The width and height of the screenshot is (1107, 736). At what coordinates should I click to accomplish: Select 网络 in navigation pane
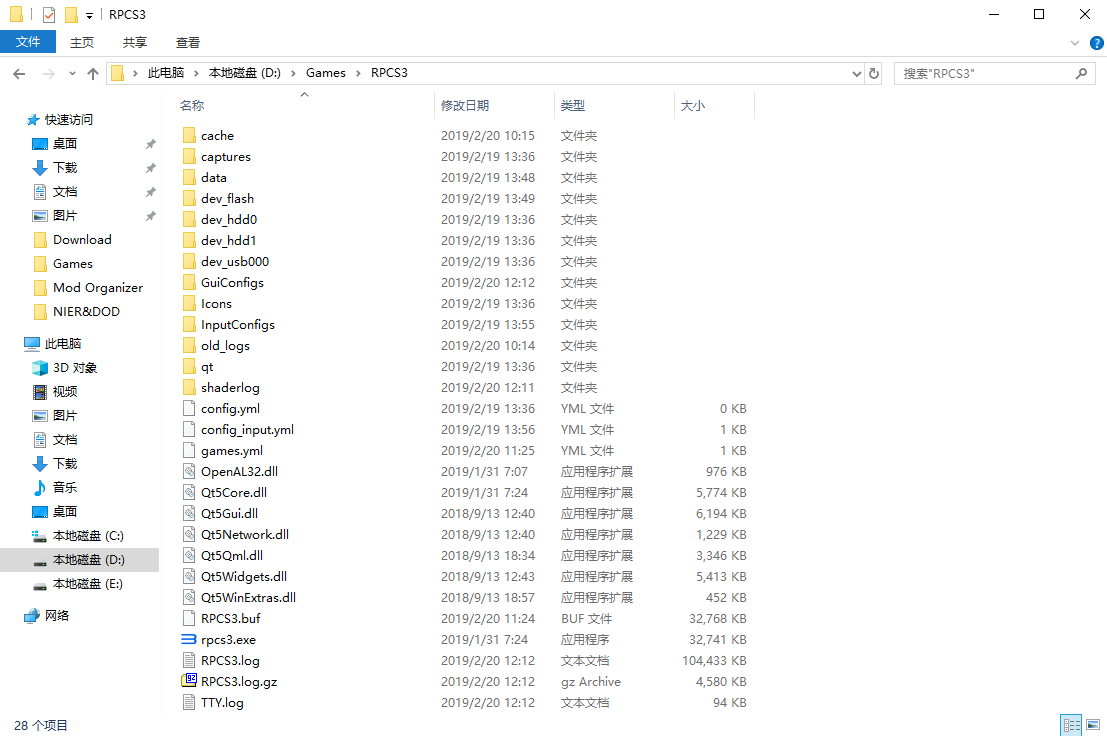click(56, 615)
